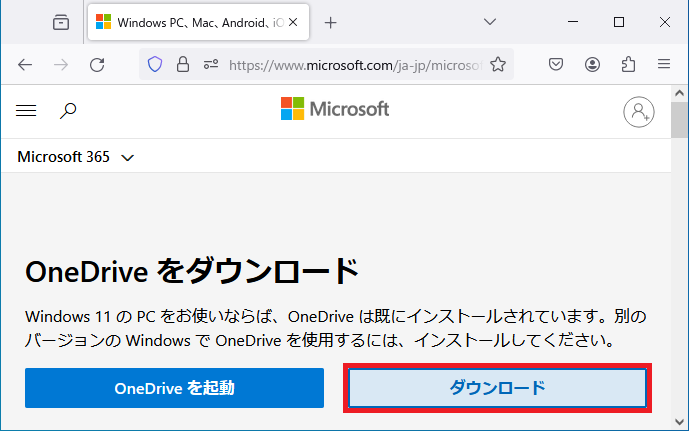Save page to Pocket icon

[556, 65]
